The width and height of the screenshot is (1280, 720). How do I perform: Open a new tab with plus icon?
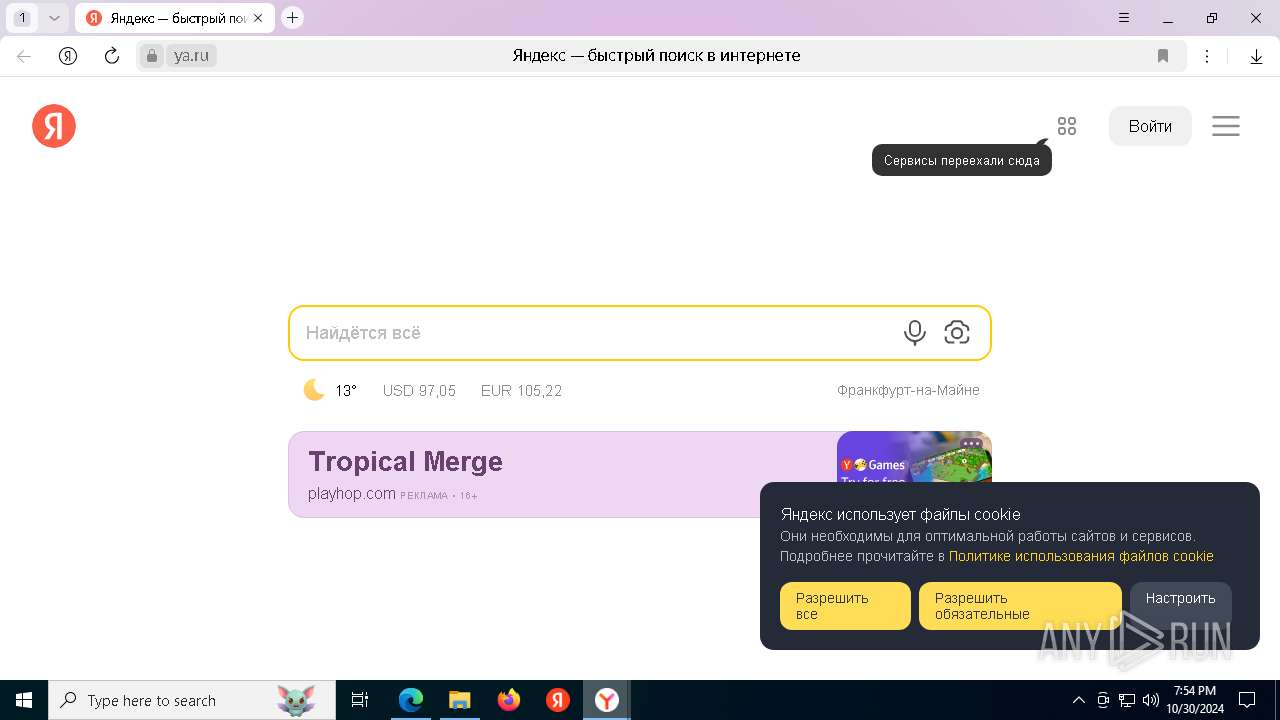pos(292,18)
